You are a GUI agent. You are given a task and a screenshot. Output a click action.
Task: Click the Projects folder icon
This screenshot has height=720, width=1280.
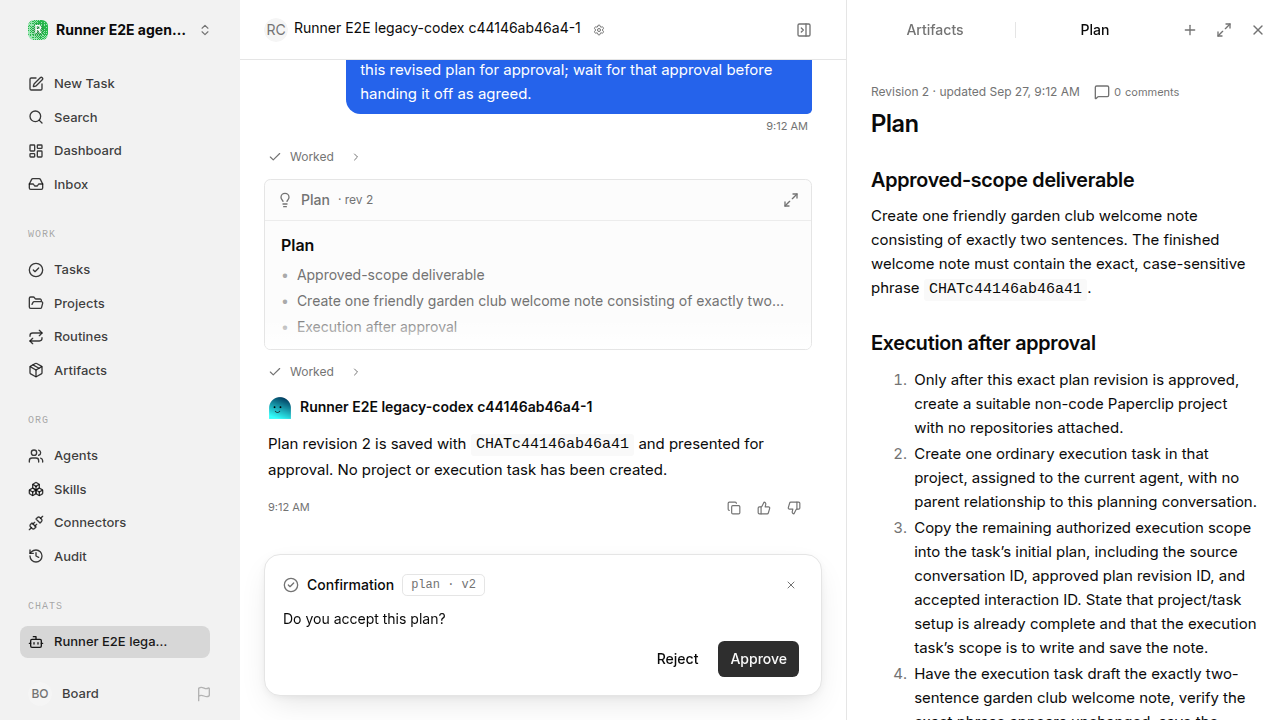36,303
